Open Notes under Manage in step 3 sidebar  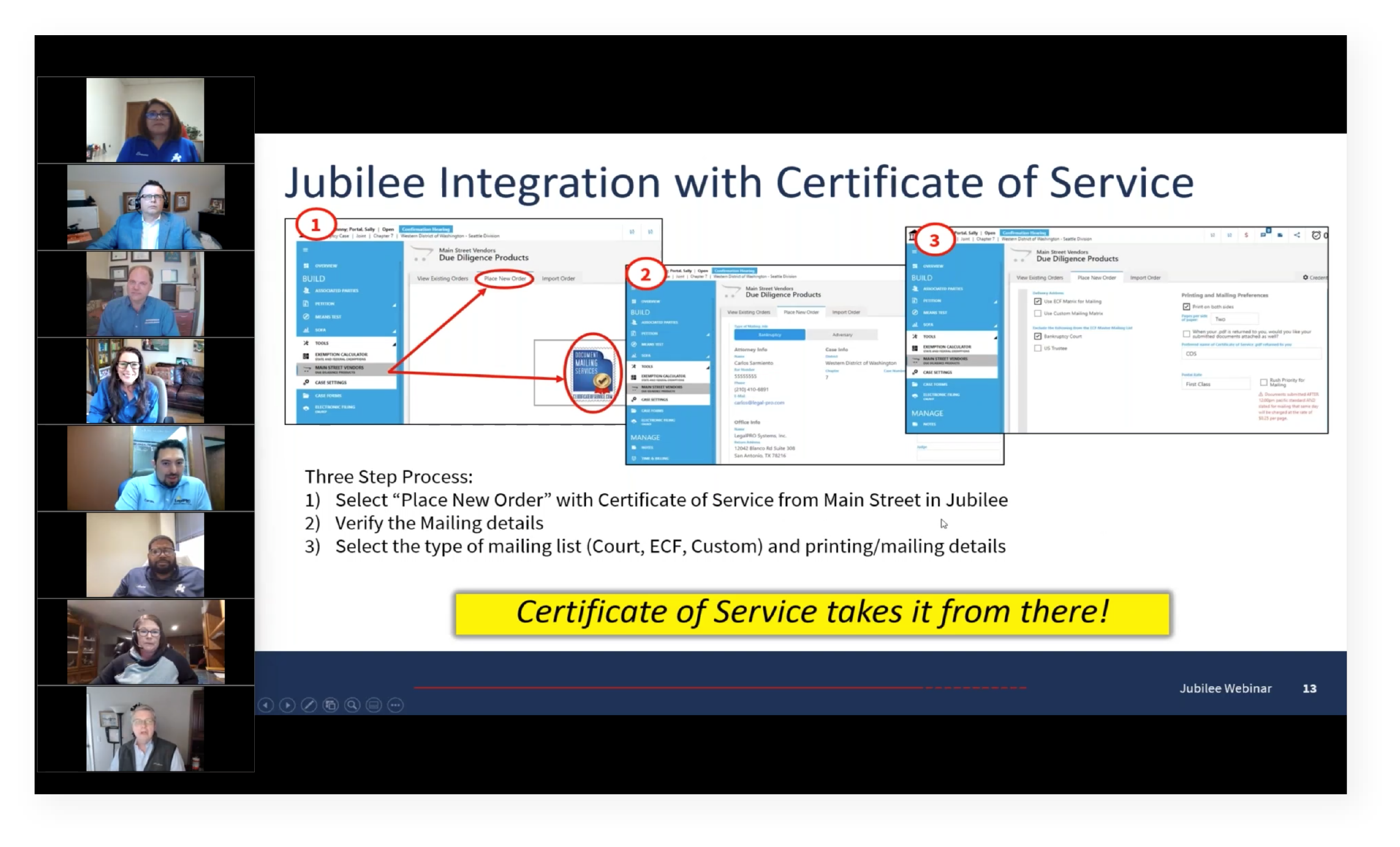(x=929, y=424)
